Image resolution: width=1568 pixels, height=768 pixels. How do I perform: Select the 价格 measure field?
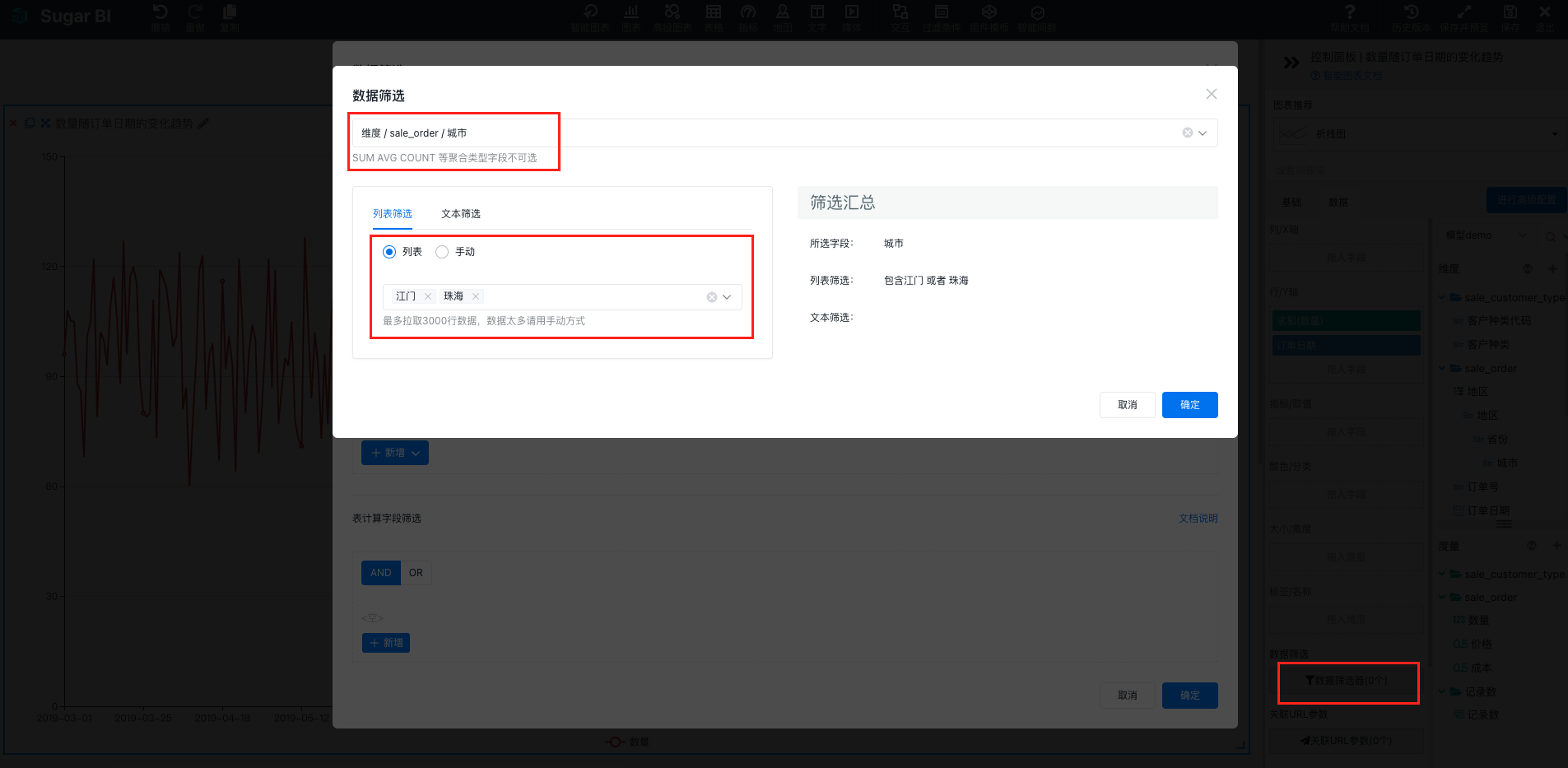coord(1481,645)
